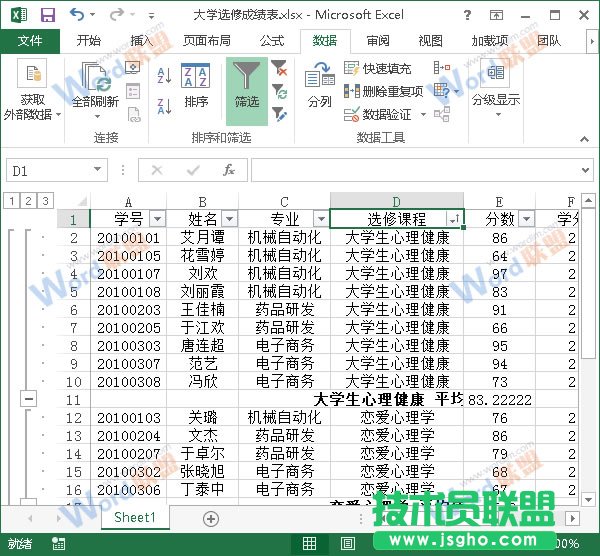
Task: Open the Connections icon next to 全部刷新
Action: [133, 68]
